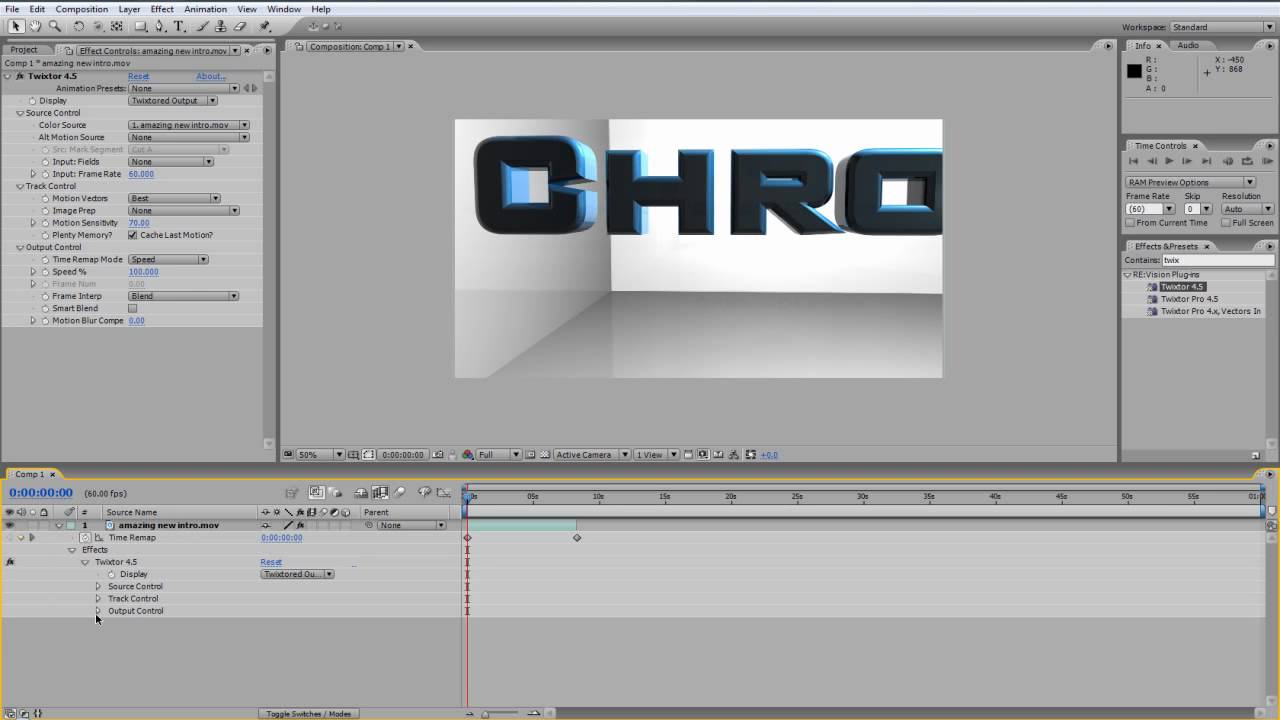The image size is (1280, 720).
Task: Select the Selection arrow tool
Action: coord(16,27)
